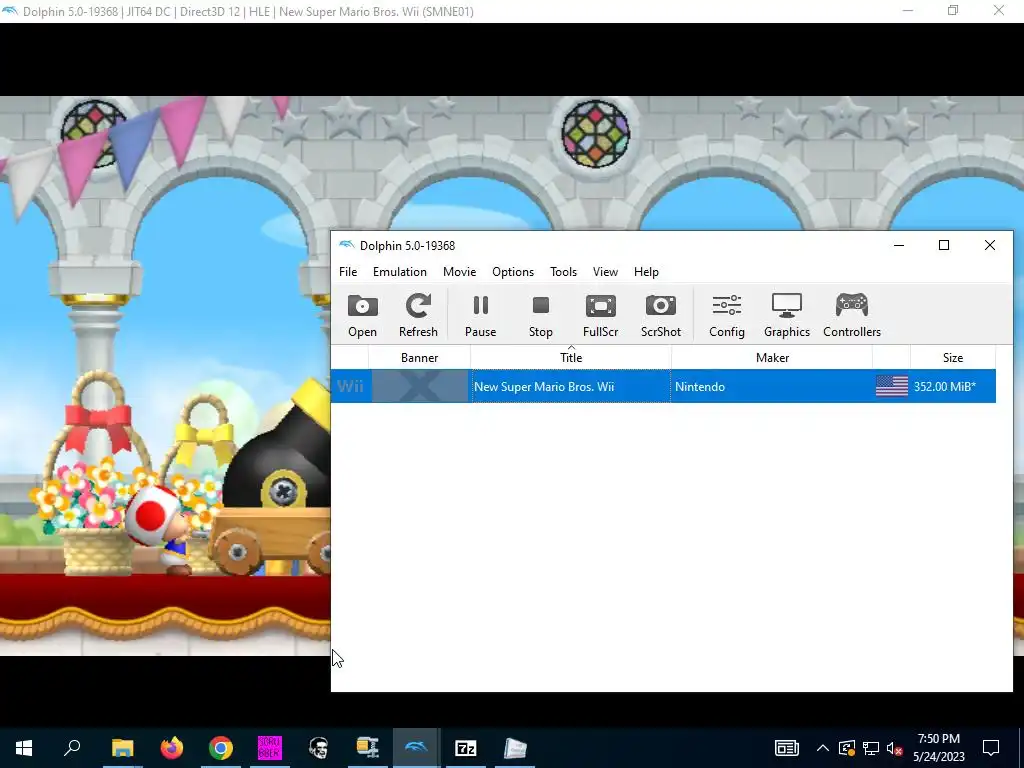Open the pink Scrubber app on taskbar
The height and width of the screenshot is (768, 1024).
[270, 748]
